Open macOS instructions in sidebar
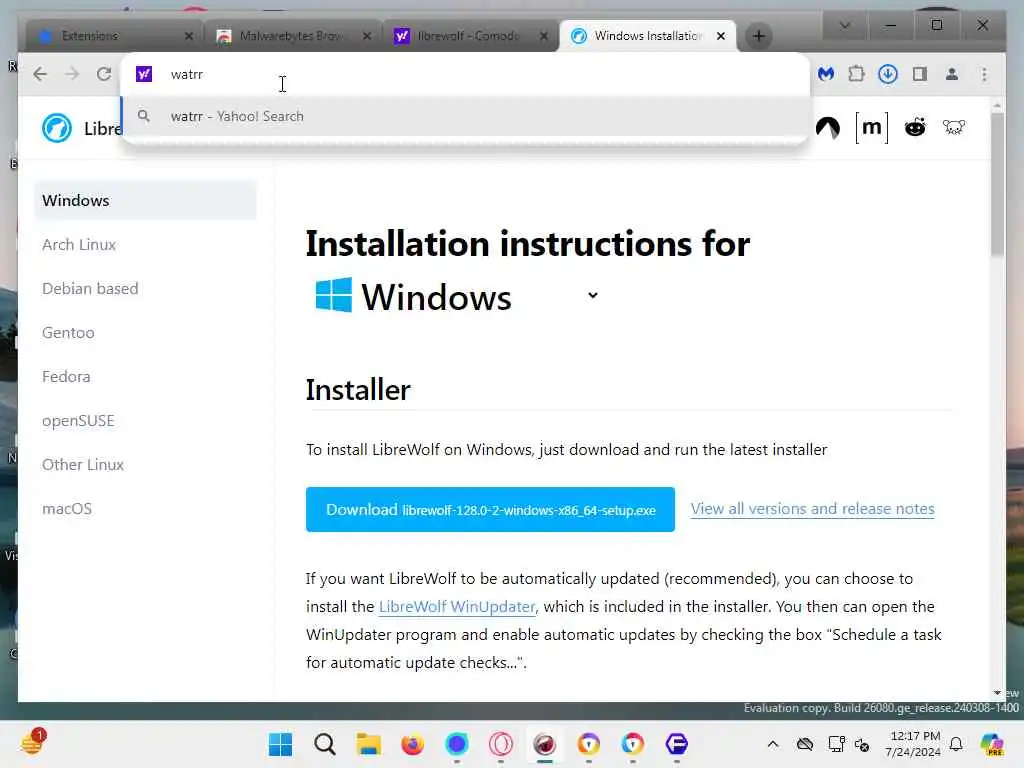 (67, 508)
